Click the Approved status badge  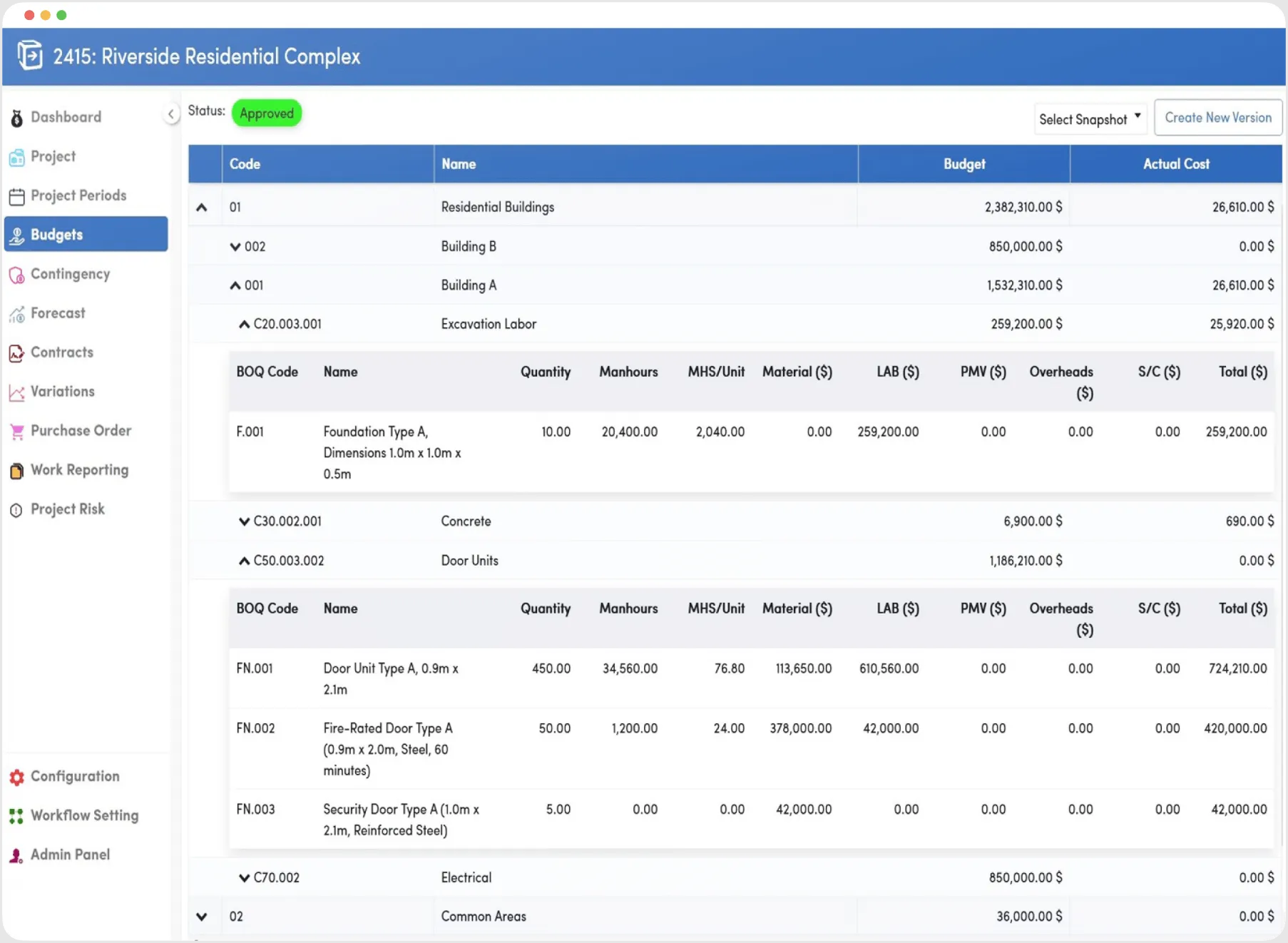[x=267, y=113]
